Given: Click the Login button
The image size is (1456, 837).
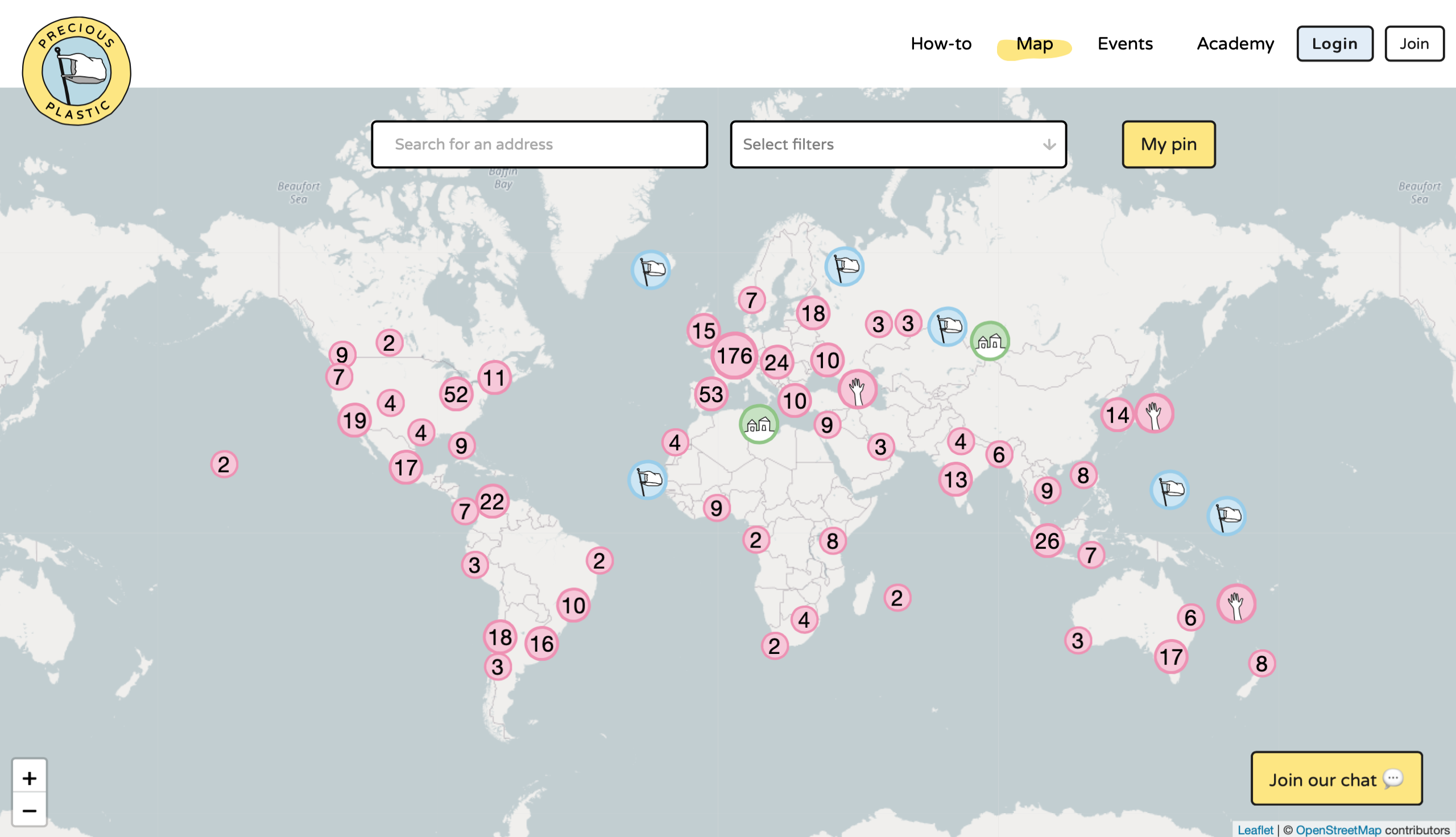Looking at the screenshot, I should 1335,44.
